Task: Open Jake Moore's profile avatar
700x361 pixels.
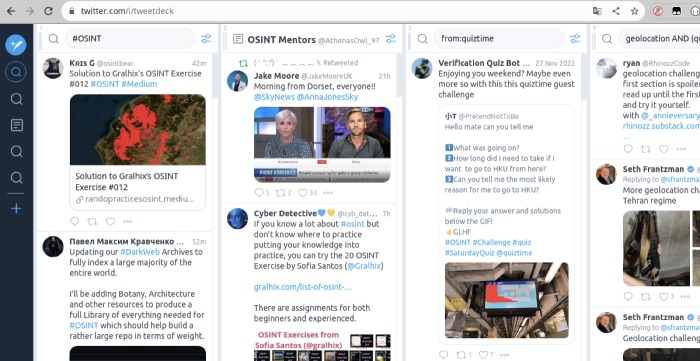Action: tap(238, 81)
